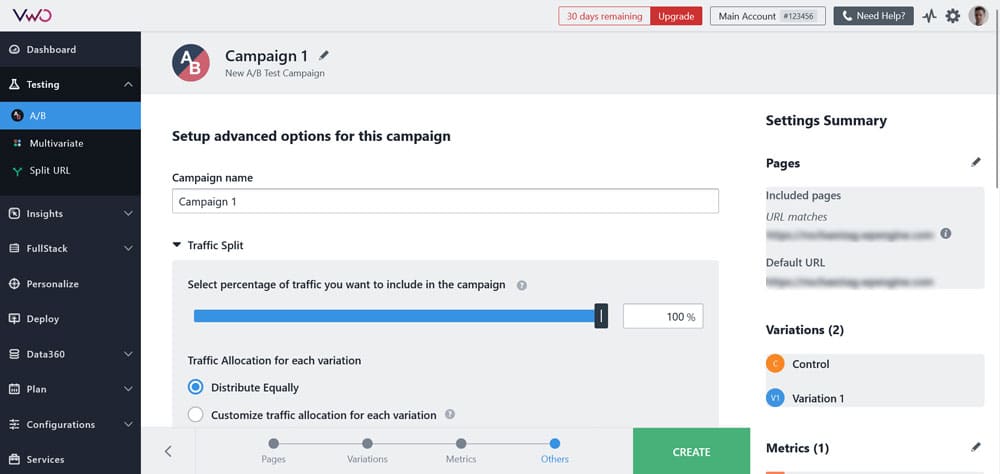Screen dimensions: 1000x474
Task: Click the traffic percentage slider handle
Action: [x=601, y=316]
